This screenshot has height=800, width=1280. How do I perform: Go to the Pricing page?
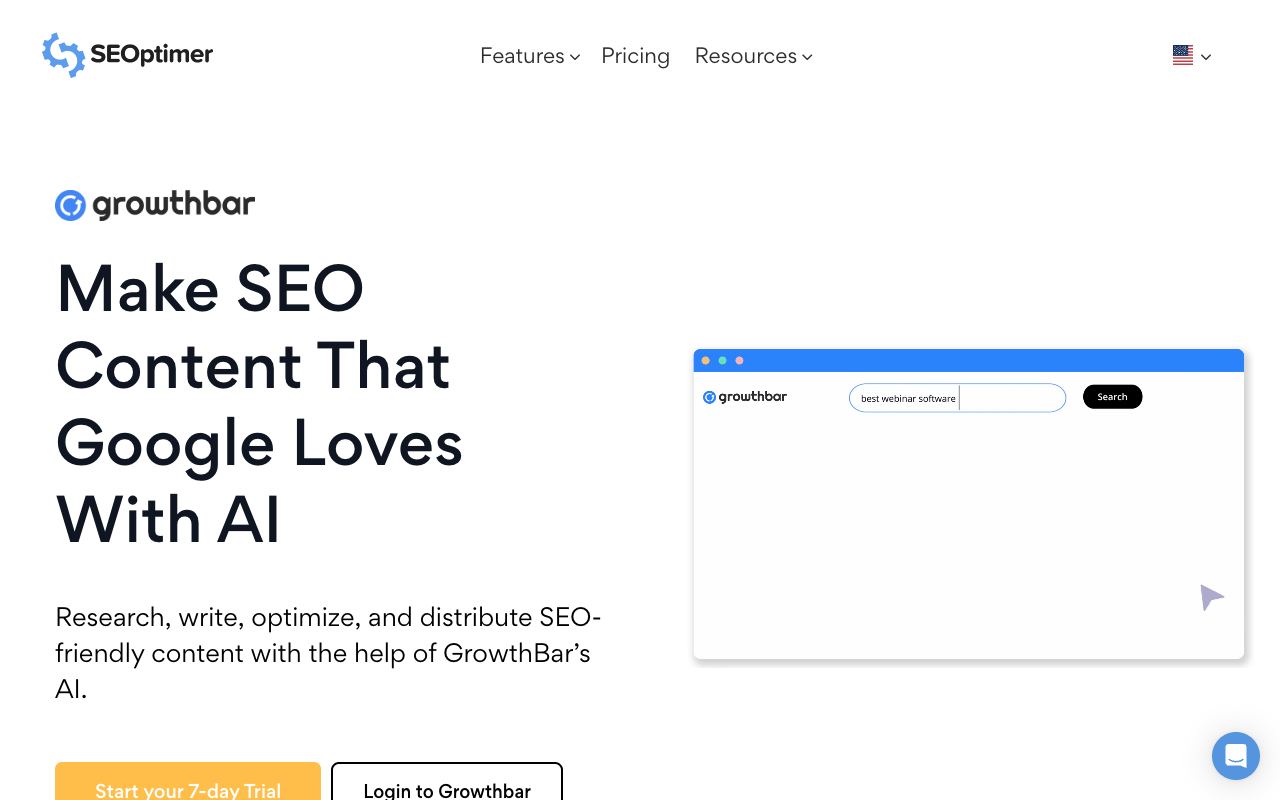click(635, 56)
